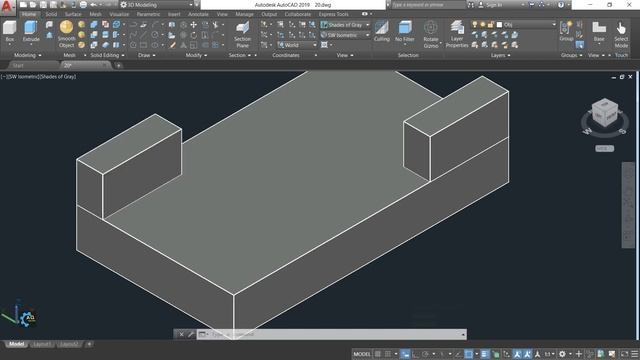Viewport: 640px width, 360px height.
Task: Open the AutoCAD application menu logo
Action: point(7,7)
